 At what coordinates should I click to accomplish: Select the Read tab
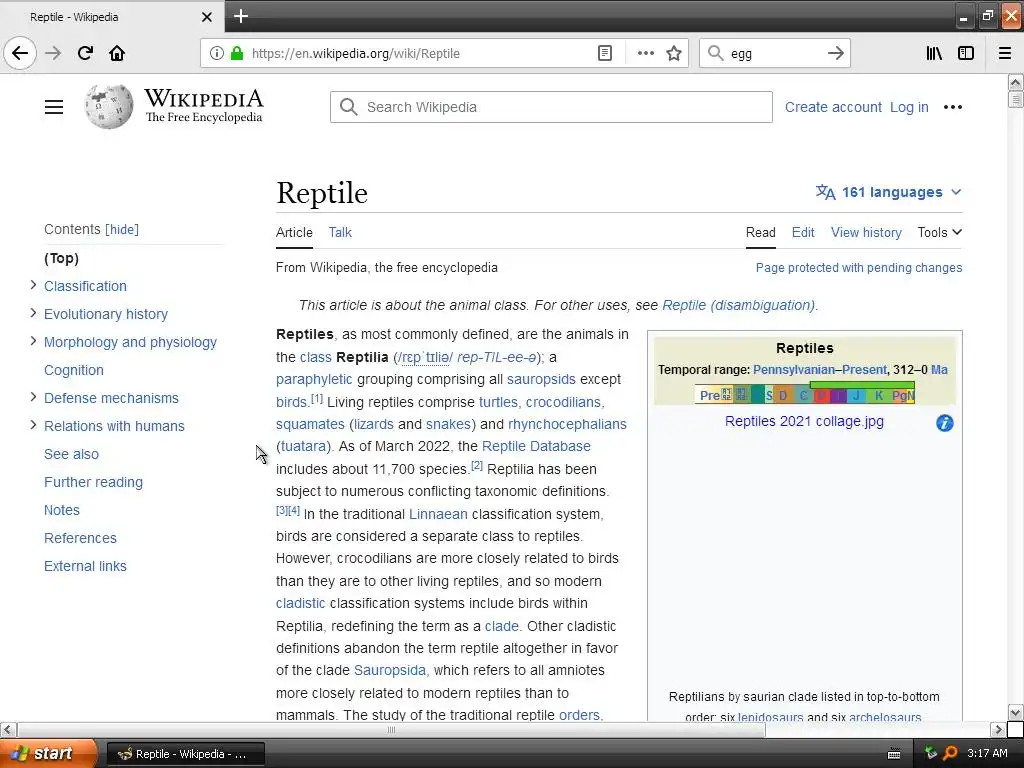(760, 232)
